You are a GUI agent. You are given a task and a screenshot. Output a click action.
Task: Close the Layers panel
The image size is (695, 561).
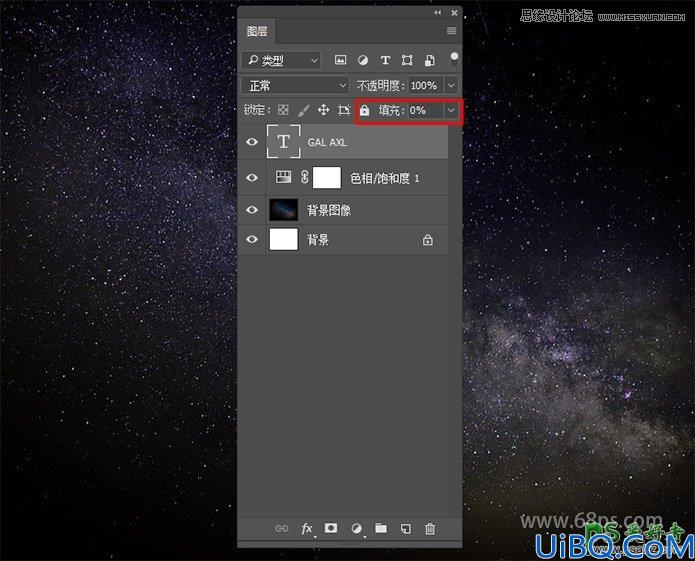[454, 13]
